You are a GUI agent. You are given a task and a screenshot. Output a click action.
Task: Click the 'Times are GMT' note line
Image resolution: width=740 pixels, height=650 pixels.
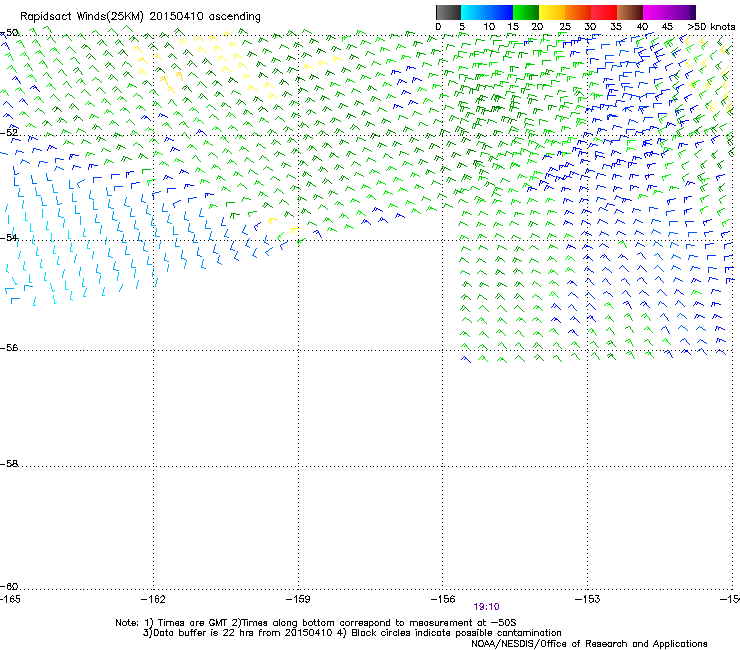pos(316,623)
